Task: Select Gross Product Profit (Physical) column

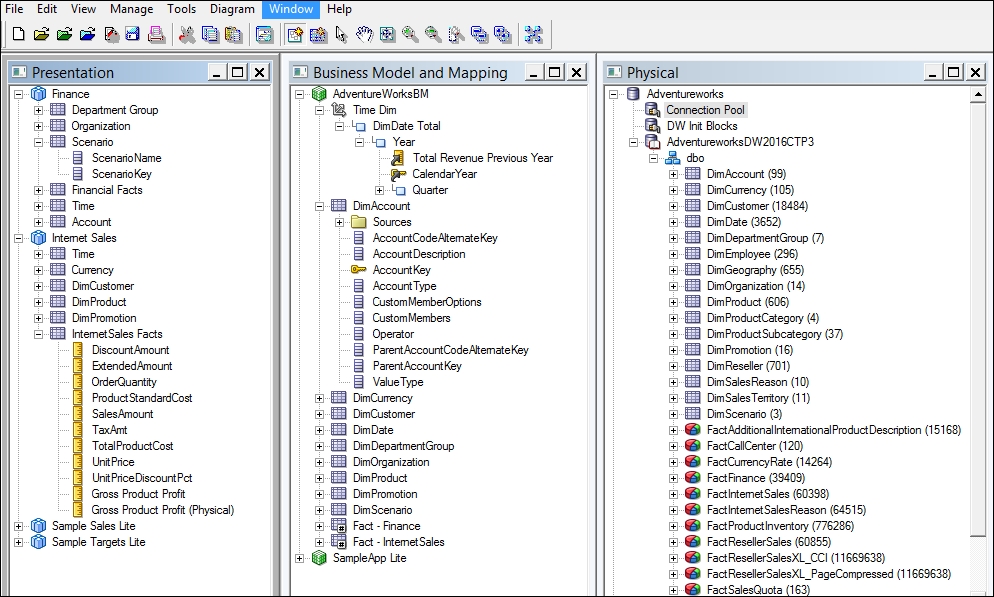Action: (x=162, y=510)
